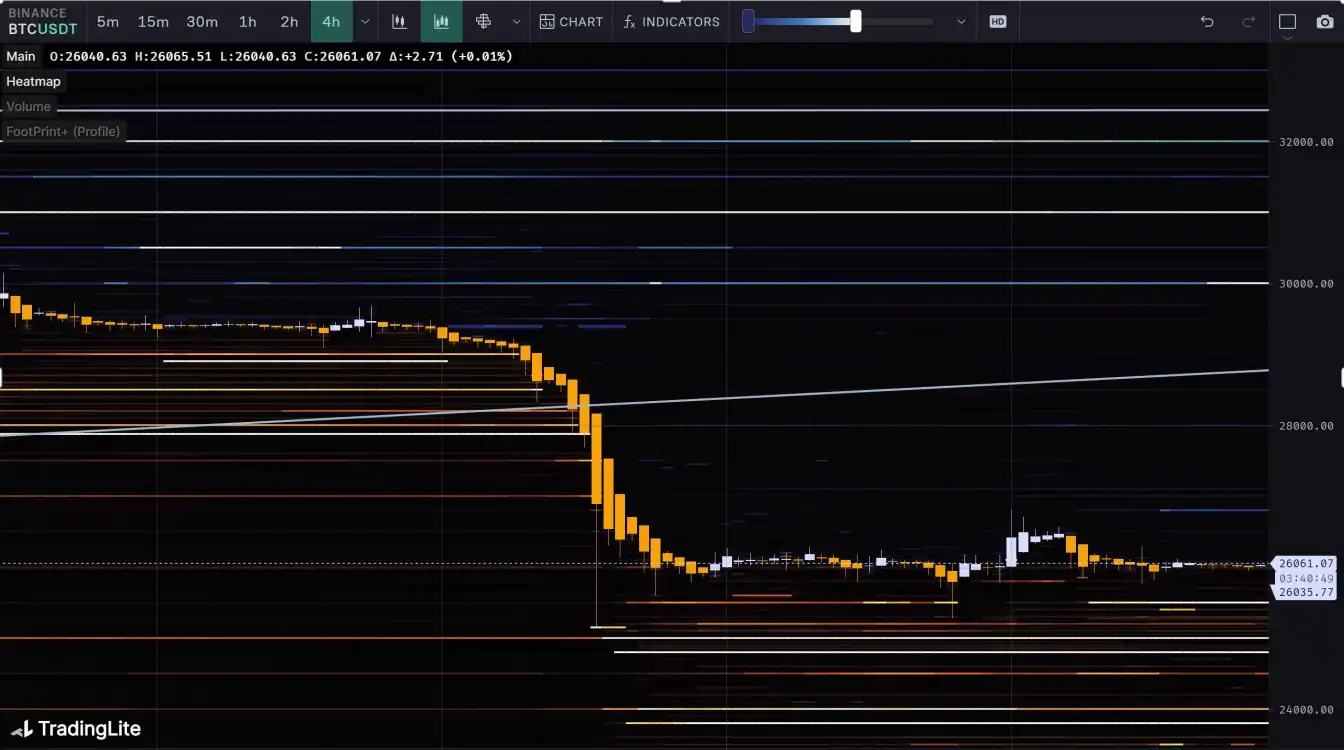Select the crosshair cursor tool icon
Image resolution: width=1344 pixels, height=750 pixels.
(x=484, y=21)
